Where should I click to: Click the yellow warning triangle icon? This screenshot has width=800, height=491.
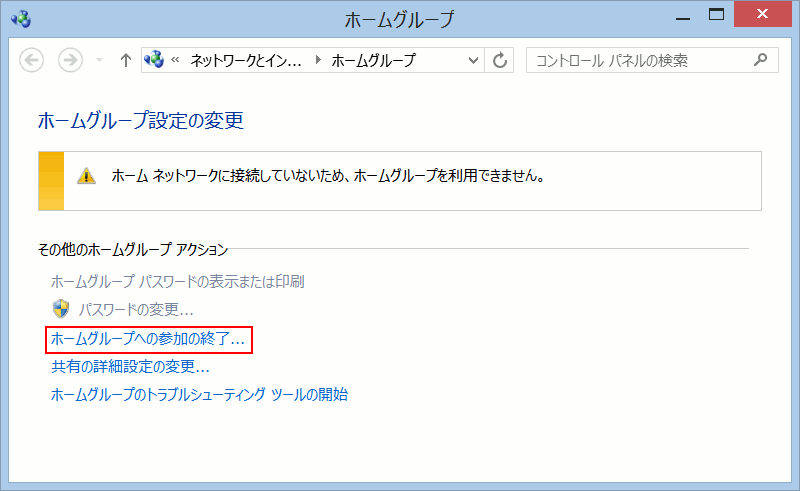87,176
